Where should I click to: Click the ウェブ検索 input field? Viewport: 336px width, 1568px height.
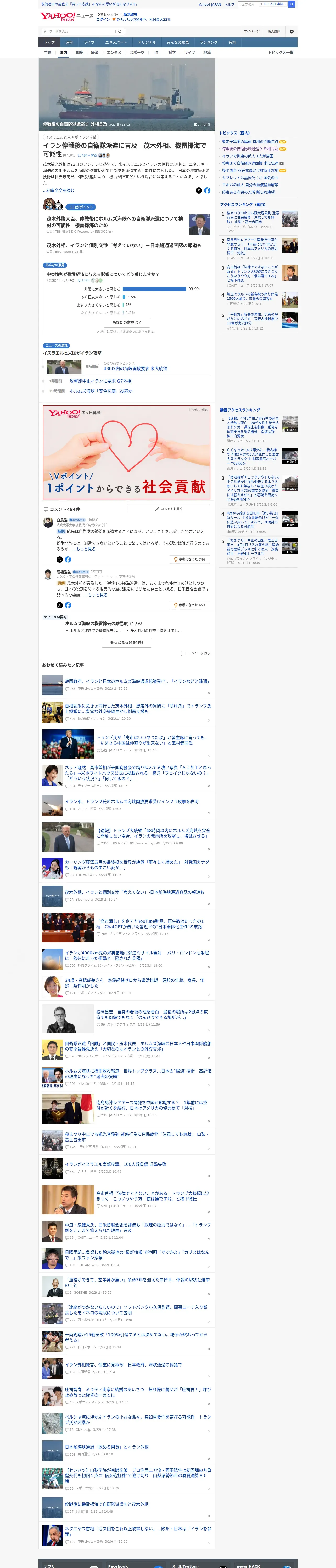tap(248, 4)
